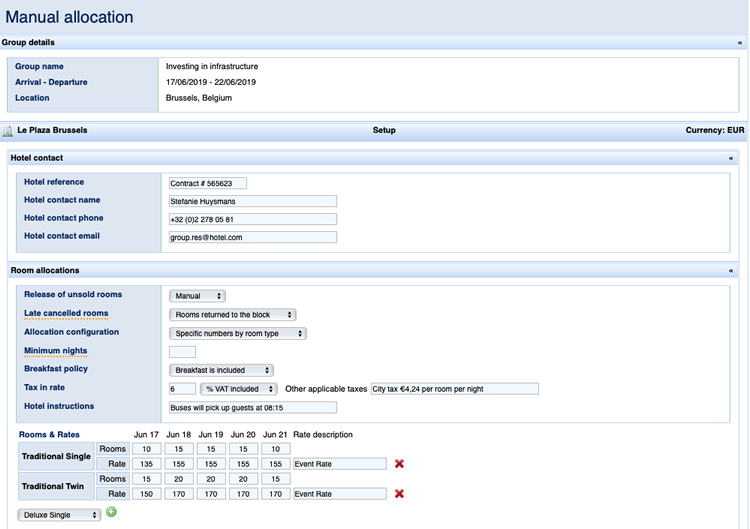Click the 'Setup' heading text
Image resolution: width=750 pixels, height=529 pixels.
click(x=384, y=130)
